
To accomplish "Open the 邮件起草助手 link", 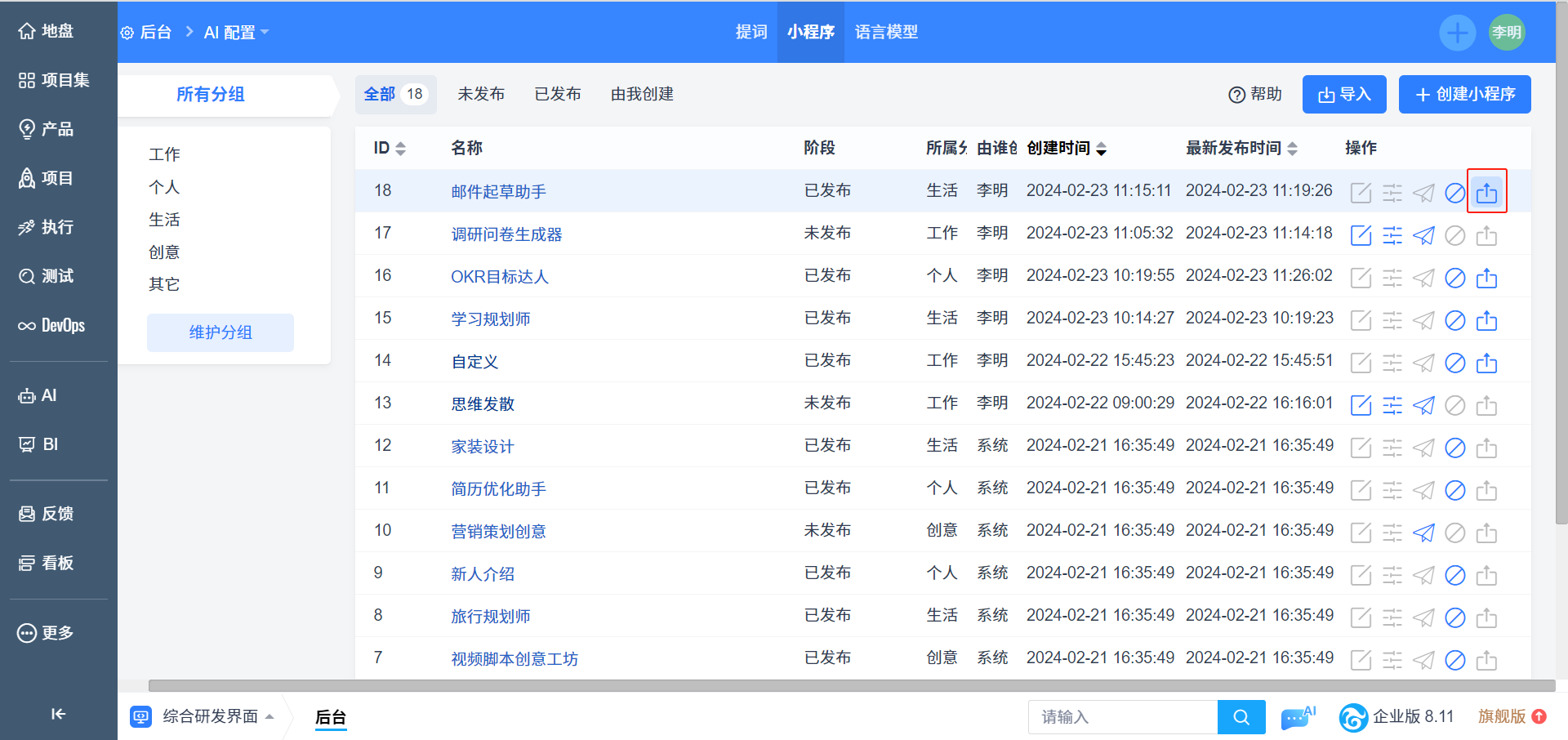I will (499, 192).
